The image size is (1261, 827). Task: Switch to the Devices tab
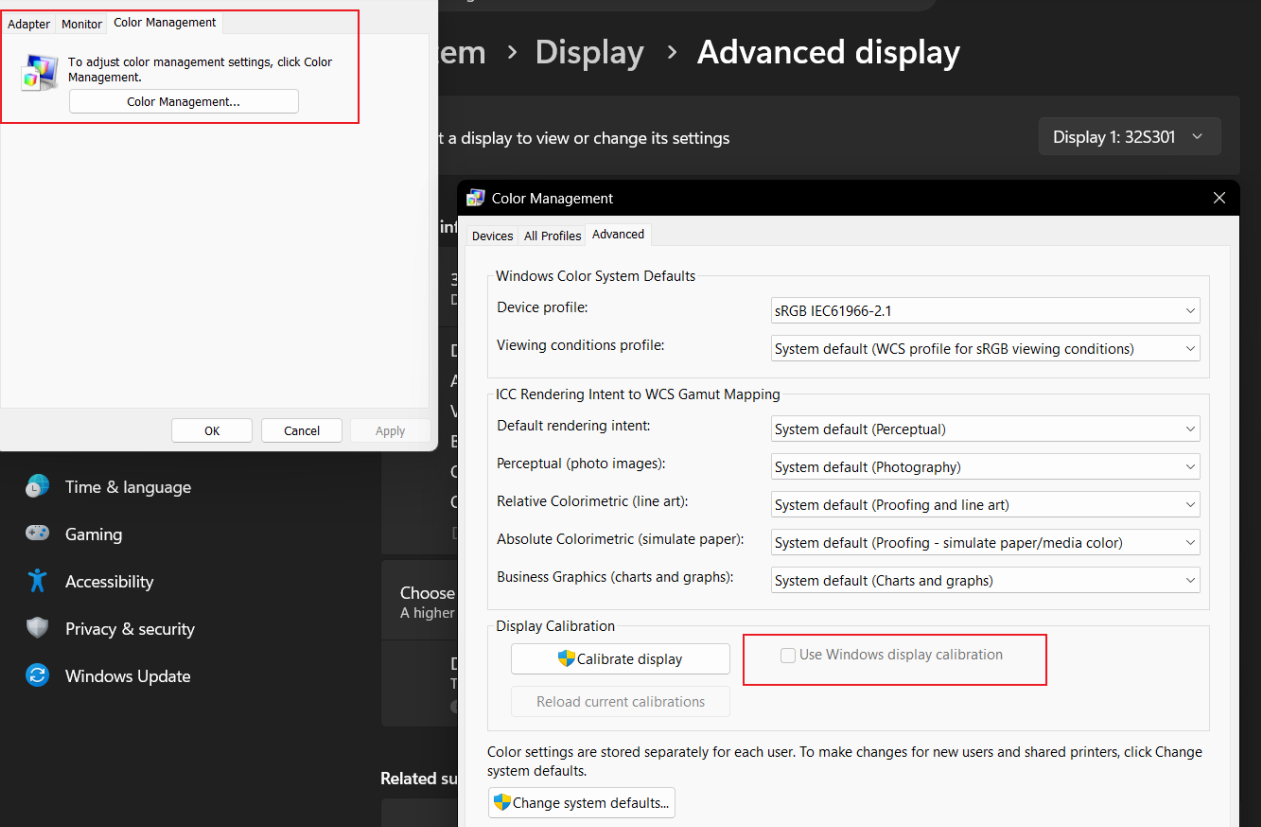pos(492,236)
